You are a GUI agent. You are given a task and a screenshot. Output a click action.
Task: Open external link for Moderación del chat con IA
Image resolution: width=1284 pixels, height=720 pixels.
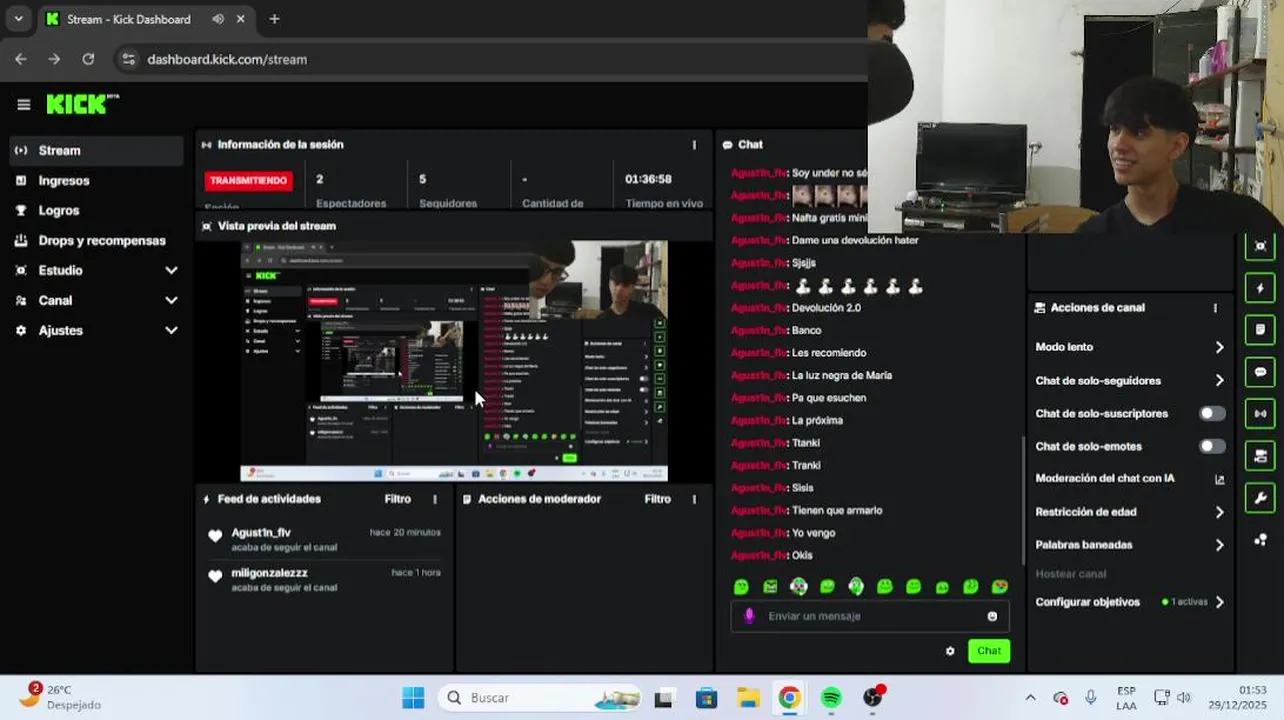tap(1219, 479)
